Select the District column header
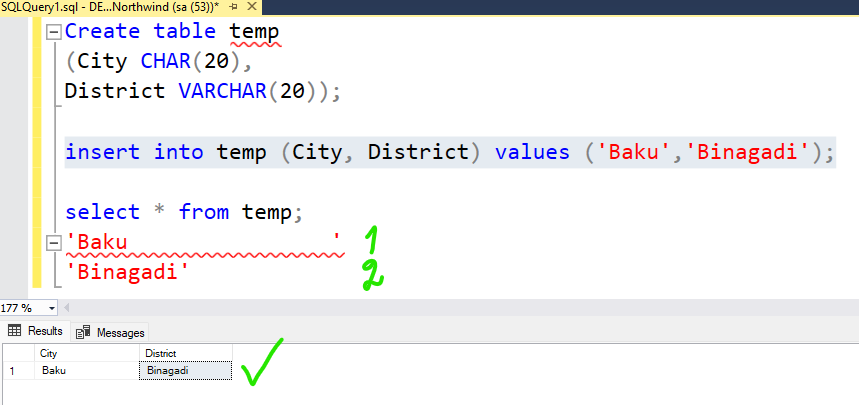 tap(186, 353)
